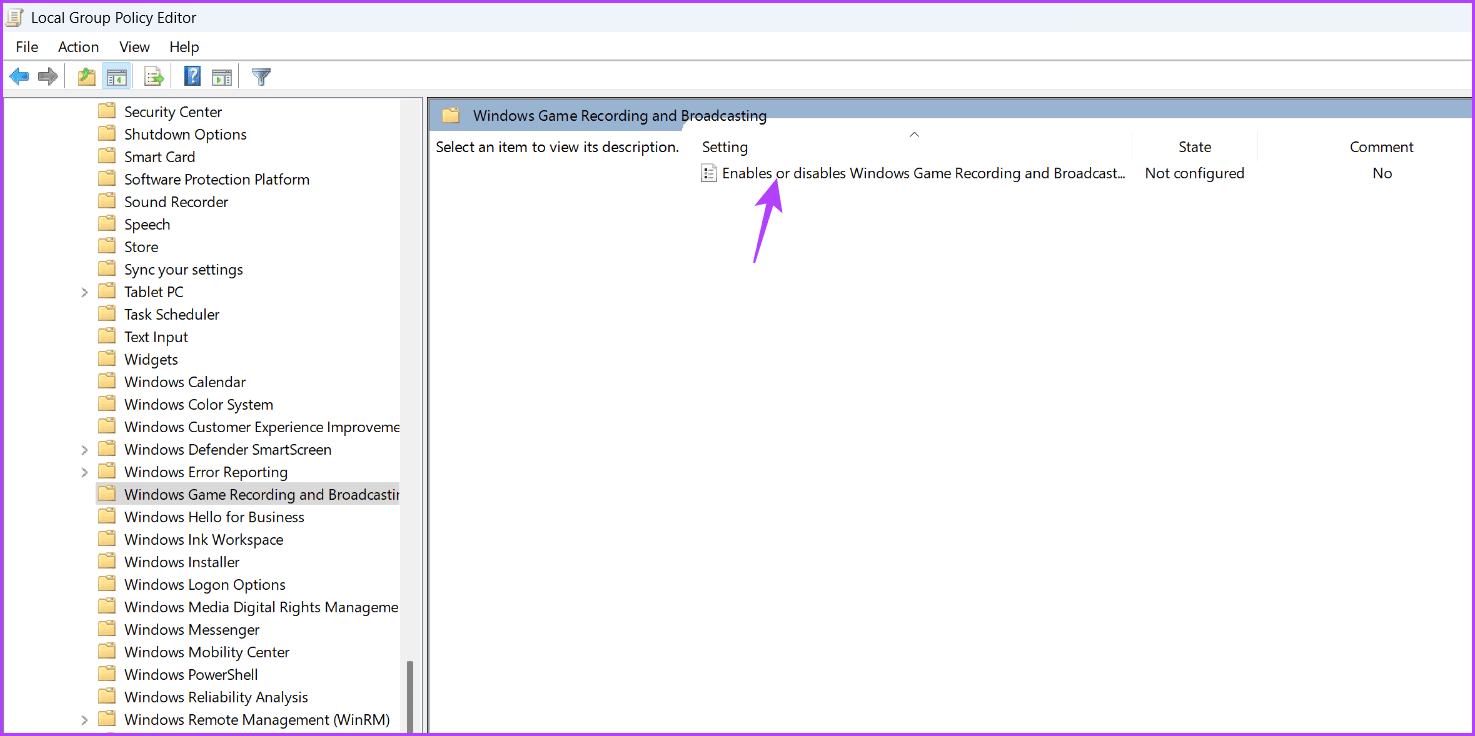1475x736 pixels.
Task: Select Text Input folder
Action: [156, 337]
